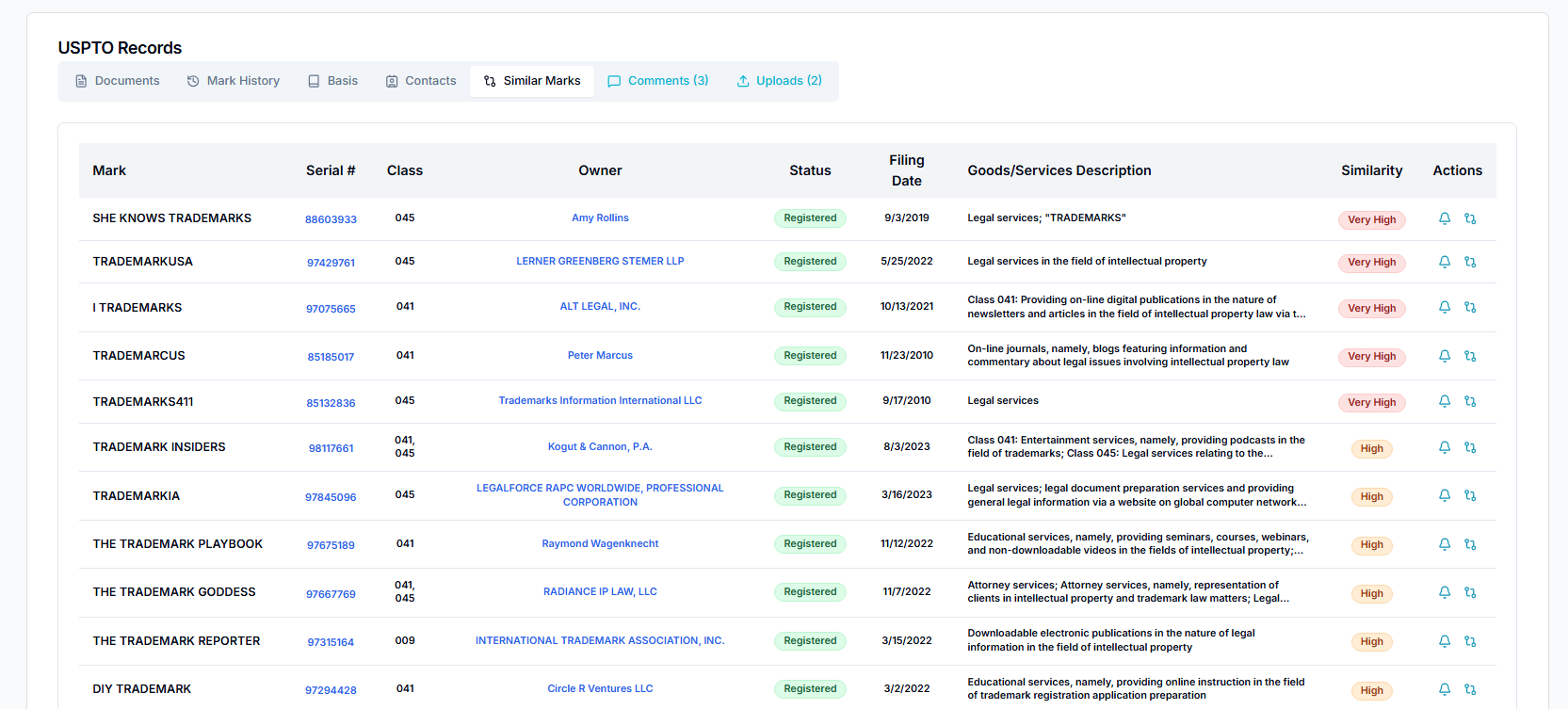The width and height of the screenshot is (1568, 709).
Task: Click compare icon for SHE KNOWS TRADEMARKS
Action: [x=1470, y=218]
